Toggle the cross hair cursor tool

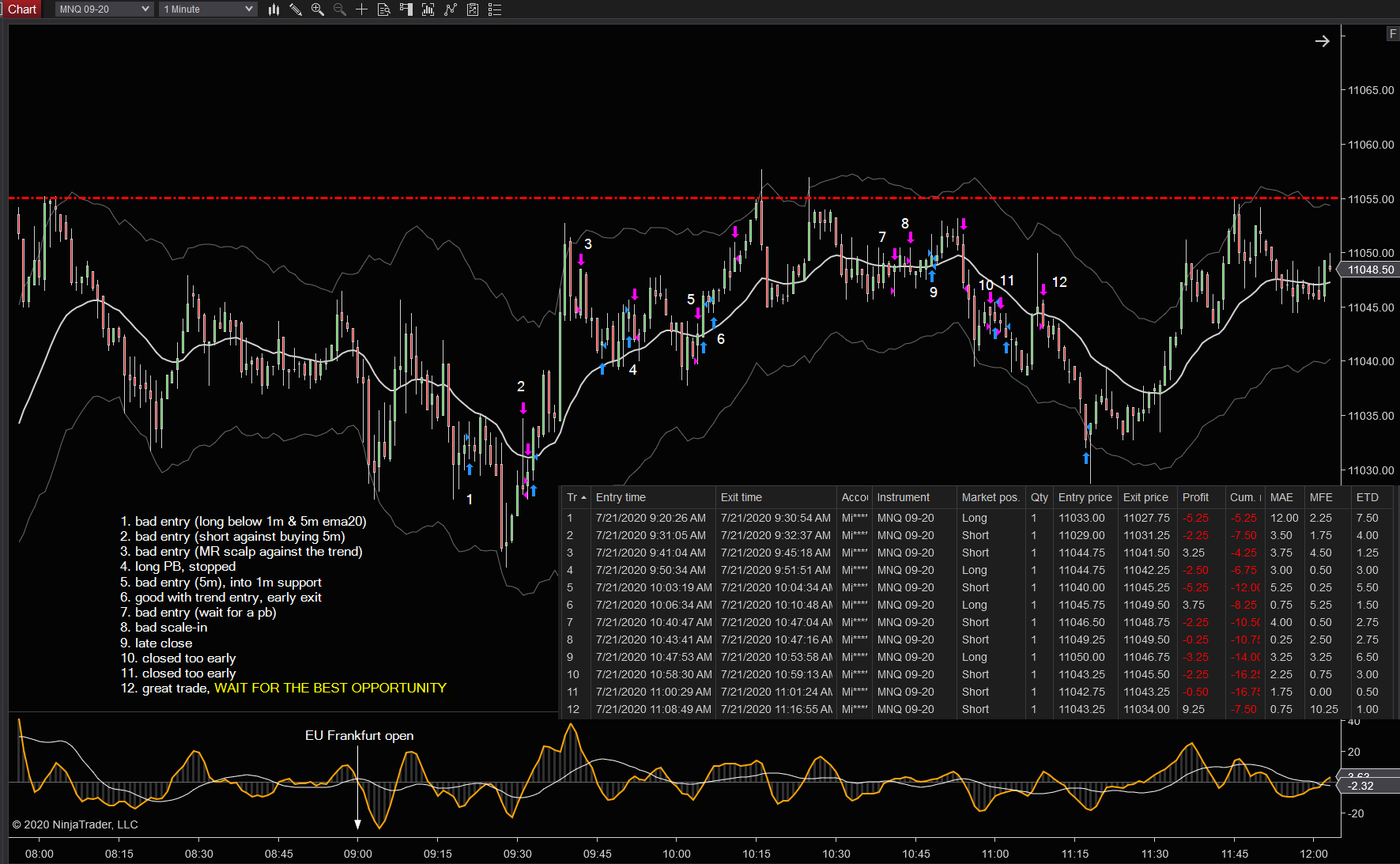pyautogui.click(x=362, y=9)
